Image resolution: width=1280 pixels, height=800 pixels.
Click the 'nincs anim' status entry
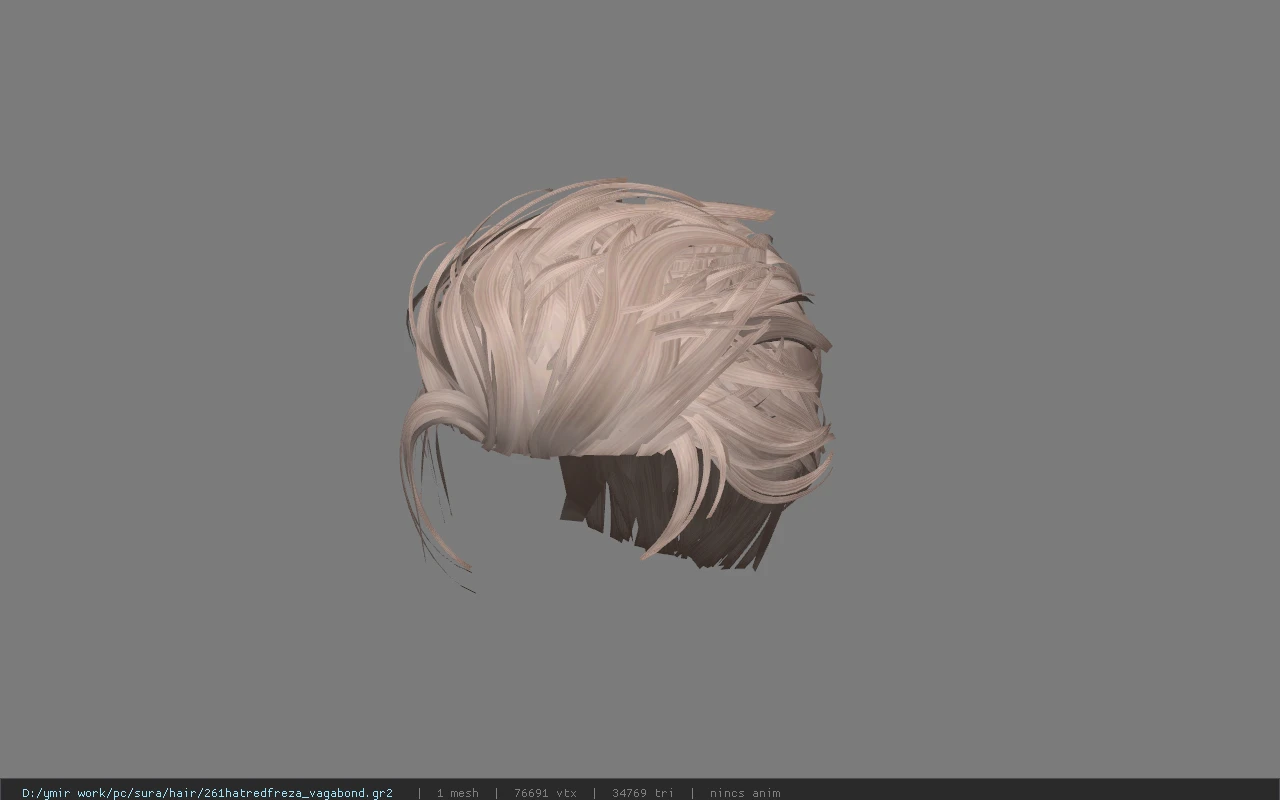[745, 793]
